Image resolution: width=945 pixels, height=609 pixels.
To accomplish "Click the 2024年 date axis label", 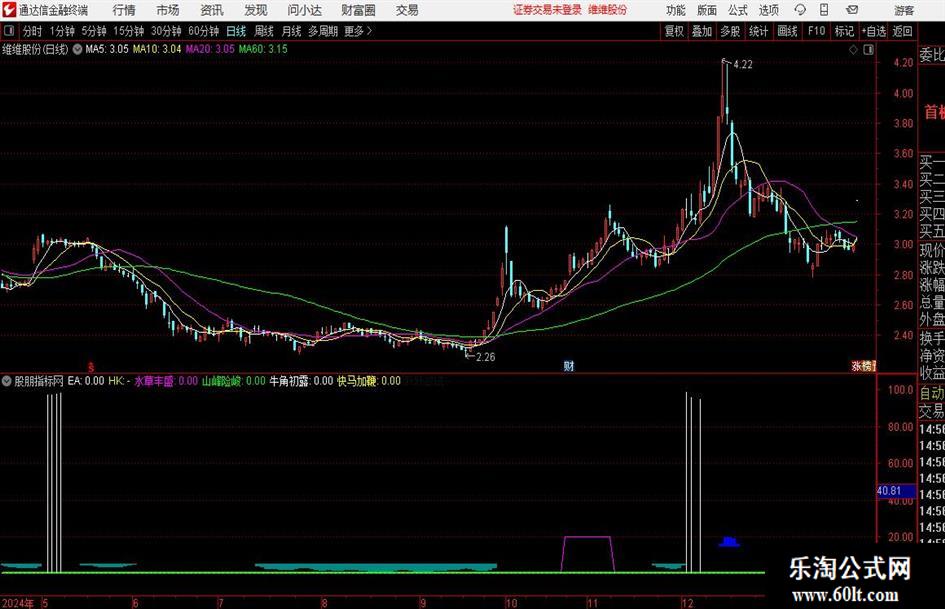I will [18, 603].
